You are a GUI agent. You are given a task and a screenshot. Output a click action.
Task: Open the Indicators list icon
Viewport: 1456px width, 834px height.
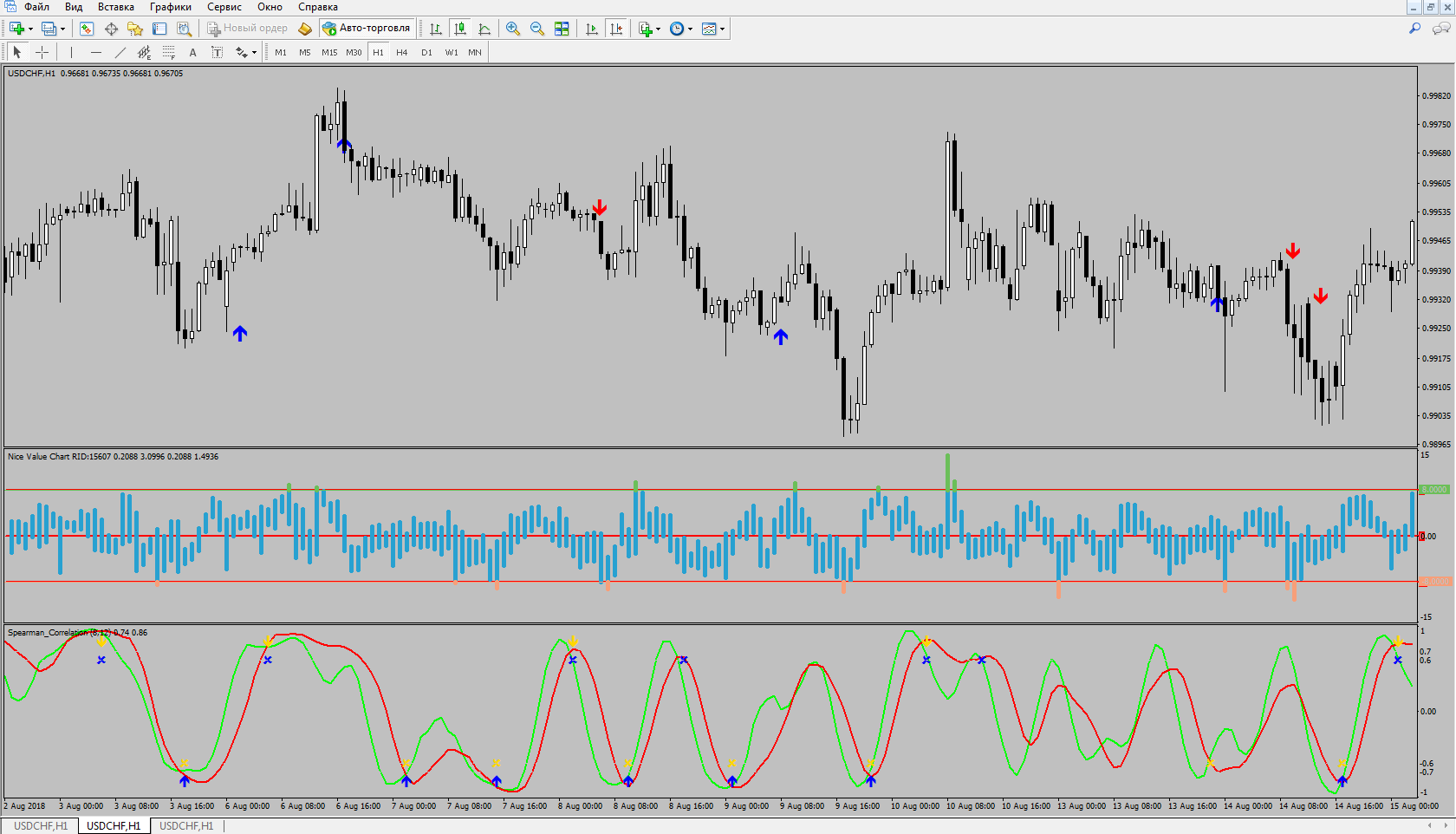tap(645, 29)
